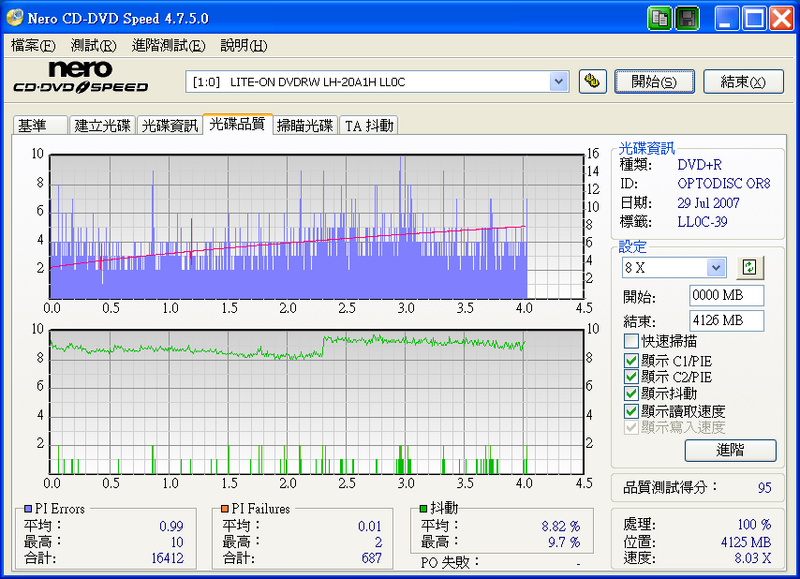Click the orange PI Failures legend swatch
The height and width of the screenshot is (579, 800).
pyautogui.click(x=225, y=509)
